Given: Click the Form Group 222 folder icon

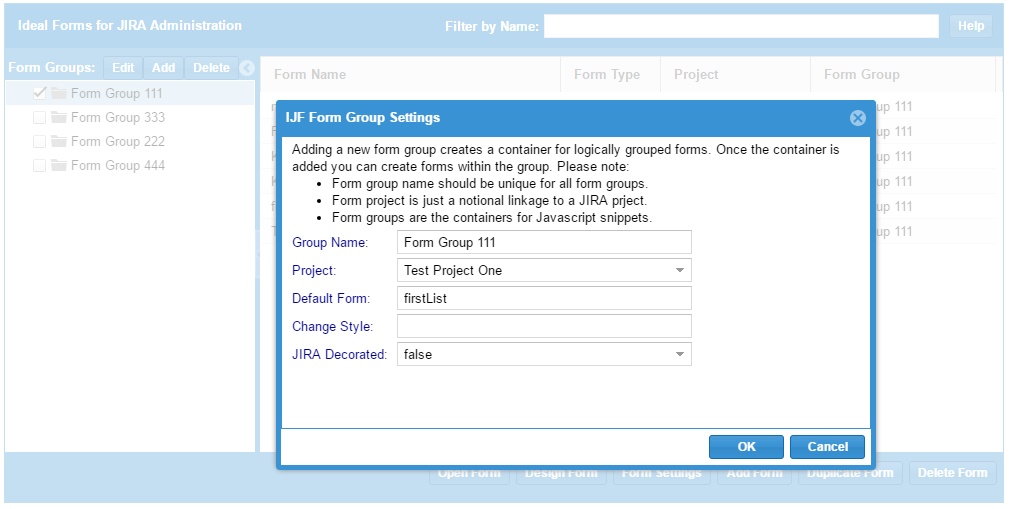Looking at the screenshot, I should [x=59, y=141].
